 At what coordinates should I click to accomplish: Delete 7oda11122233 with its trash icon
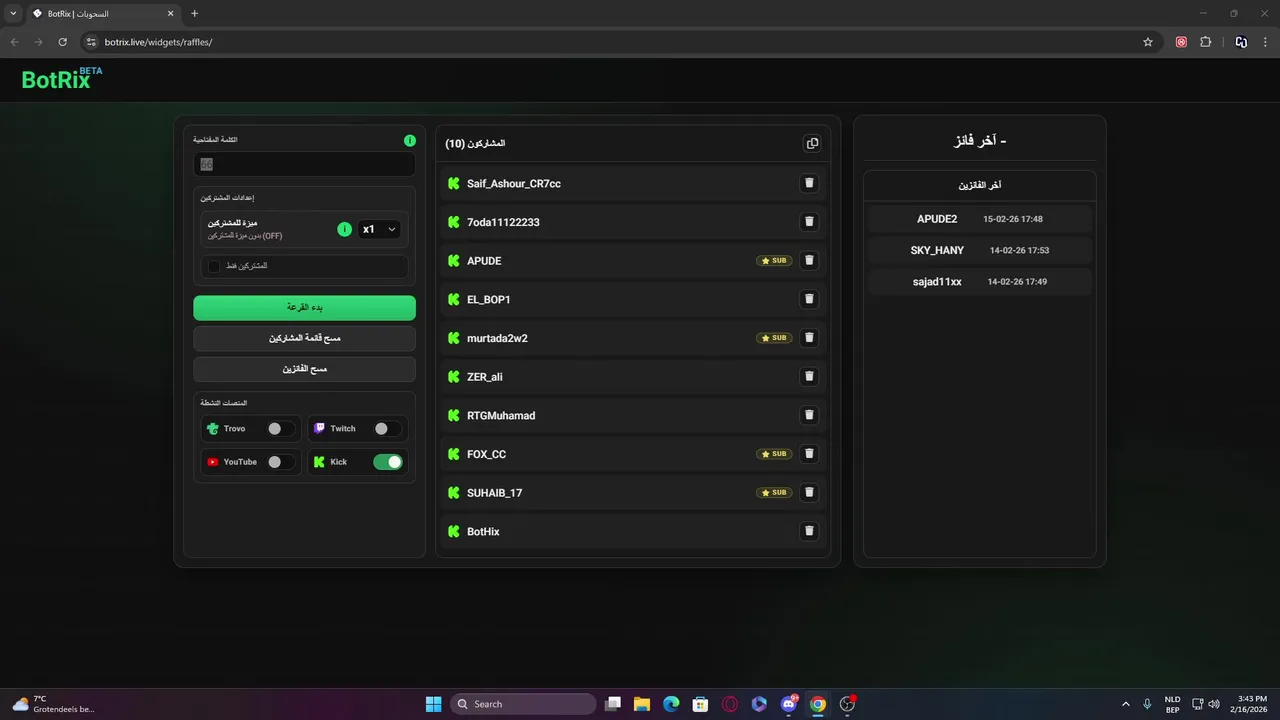click(809, 222)
